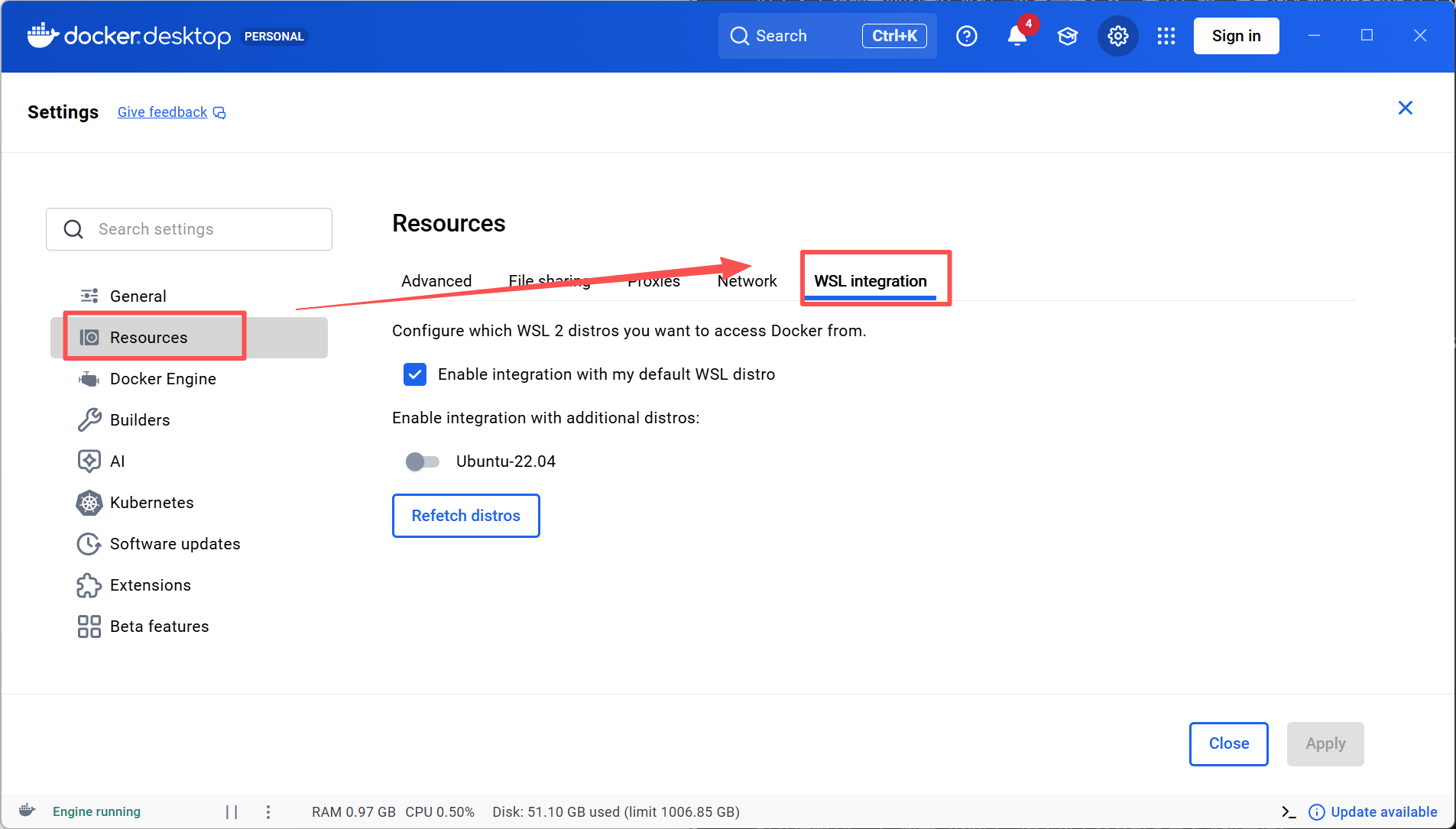Screen dimensions: 1456x829
Task: Open the three-dot engine menu in status bar
Action: (x=268, y=811)
